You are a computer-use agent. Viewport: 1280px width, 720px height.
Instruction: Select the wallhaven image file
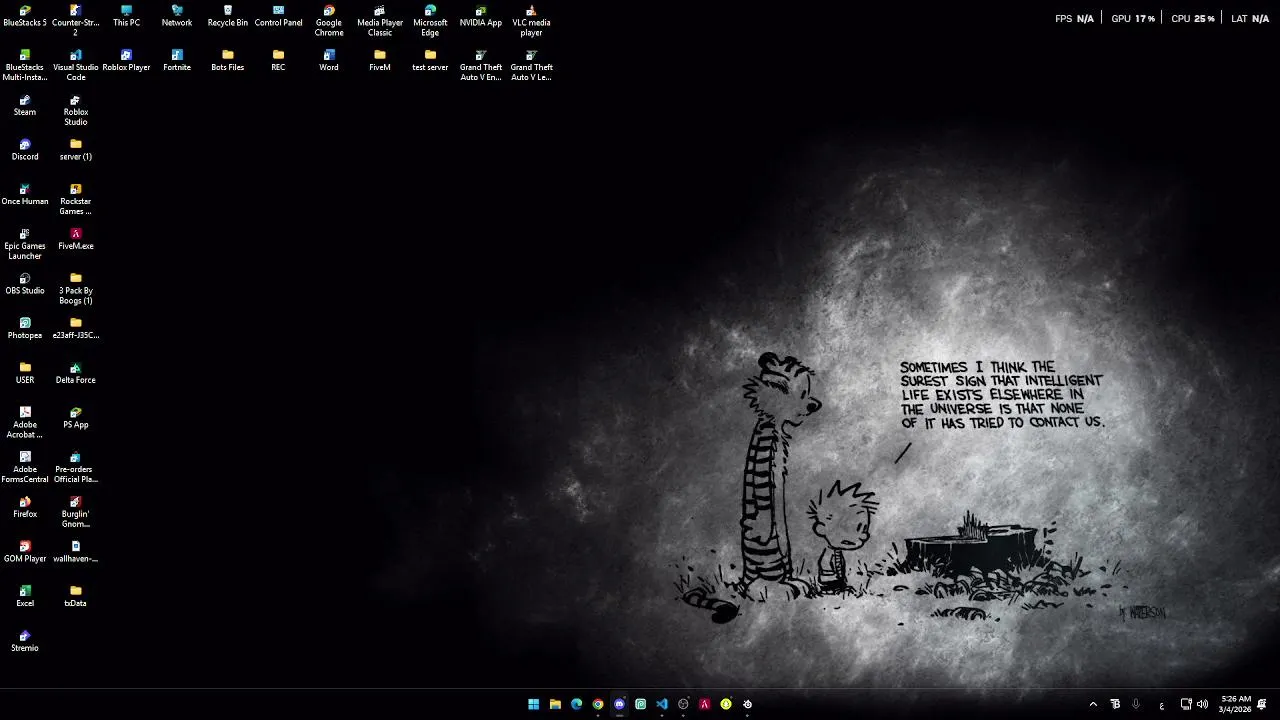75,552
